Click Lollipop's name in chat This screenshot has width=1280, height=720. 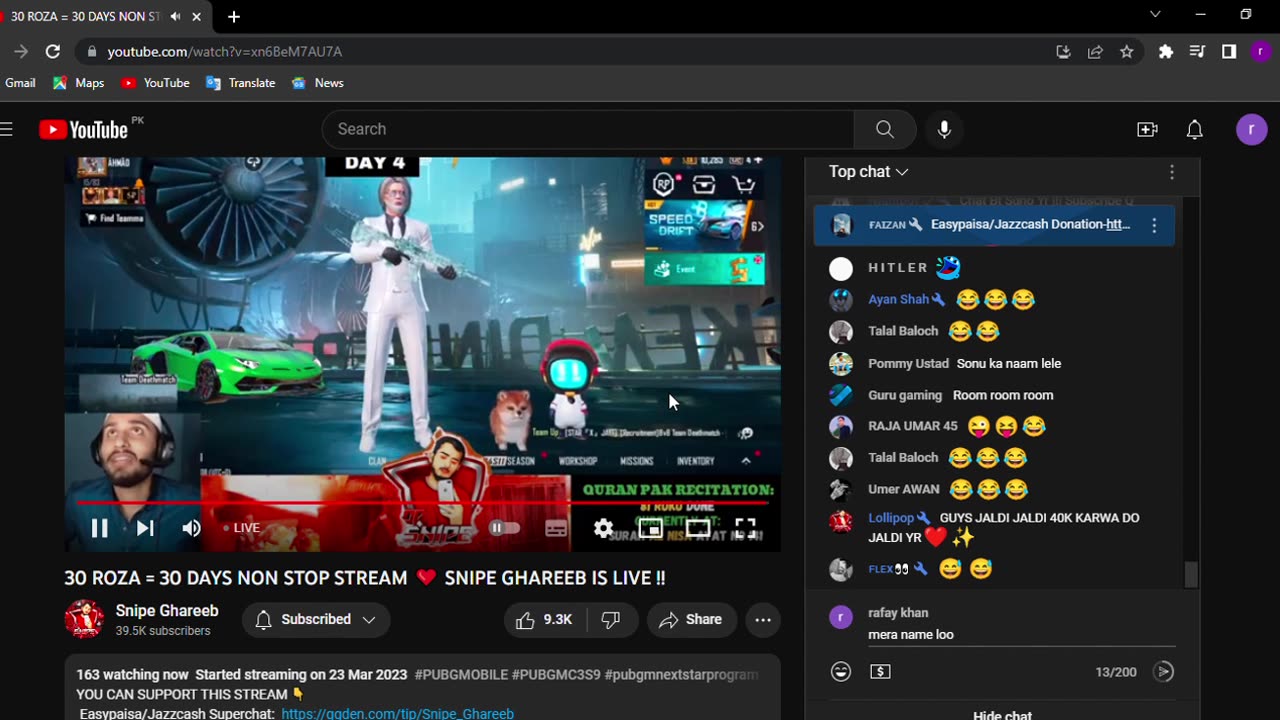(890, 518)
